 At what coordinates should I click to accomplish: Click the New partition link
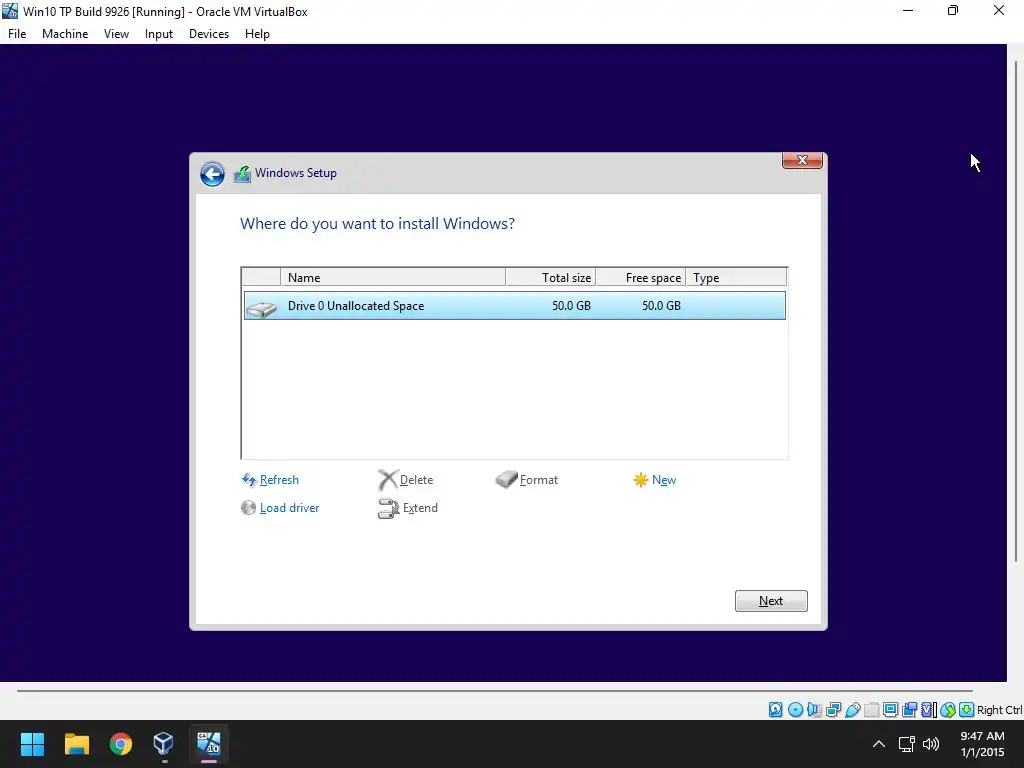[x=664, y=480]
